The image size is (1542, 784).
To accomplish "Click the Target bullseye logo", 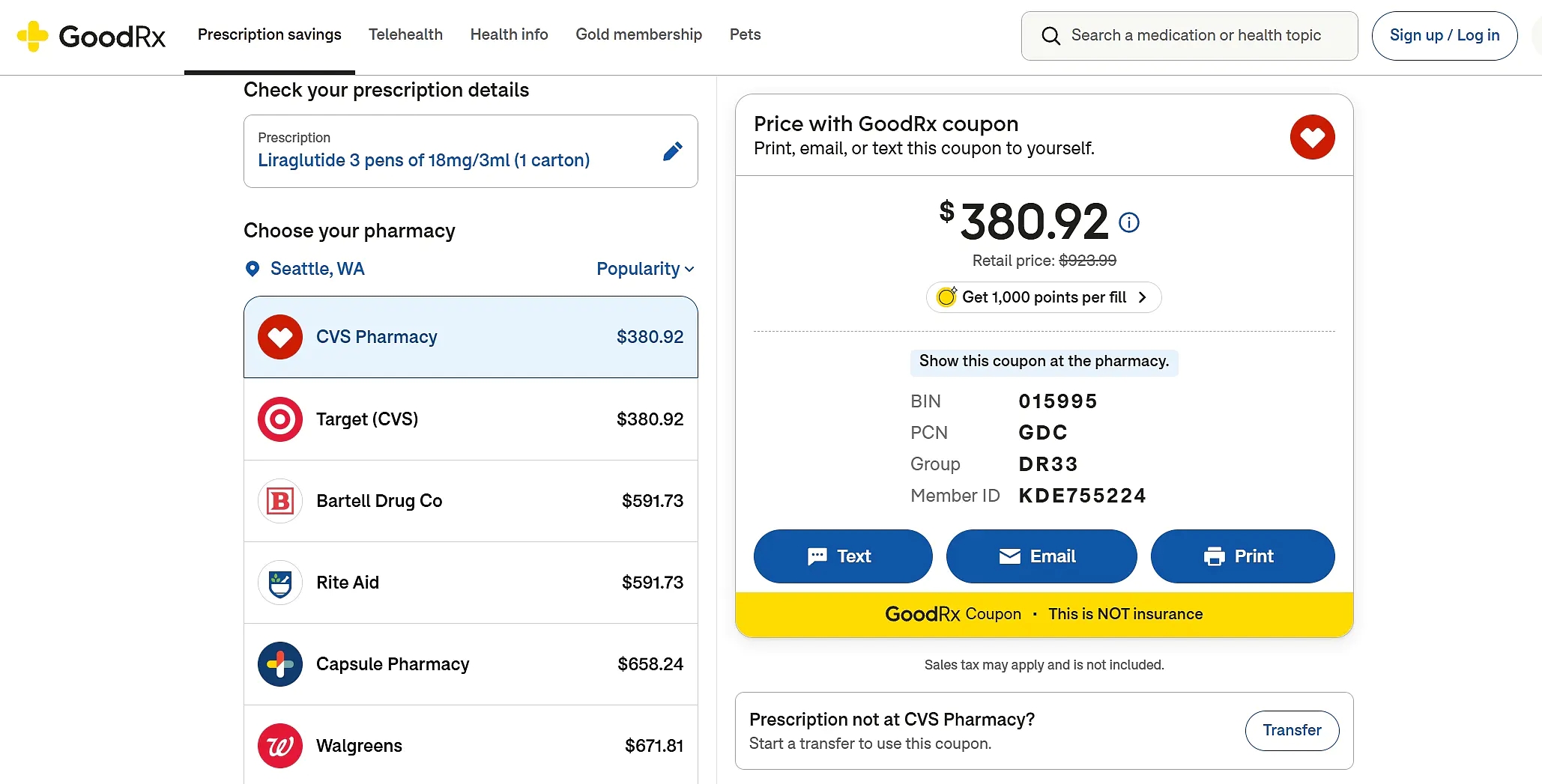I will (x=280, y=419).
